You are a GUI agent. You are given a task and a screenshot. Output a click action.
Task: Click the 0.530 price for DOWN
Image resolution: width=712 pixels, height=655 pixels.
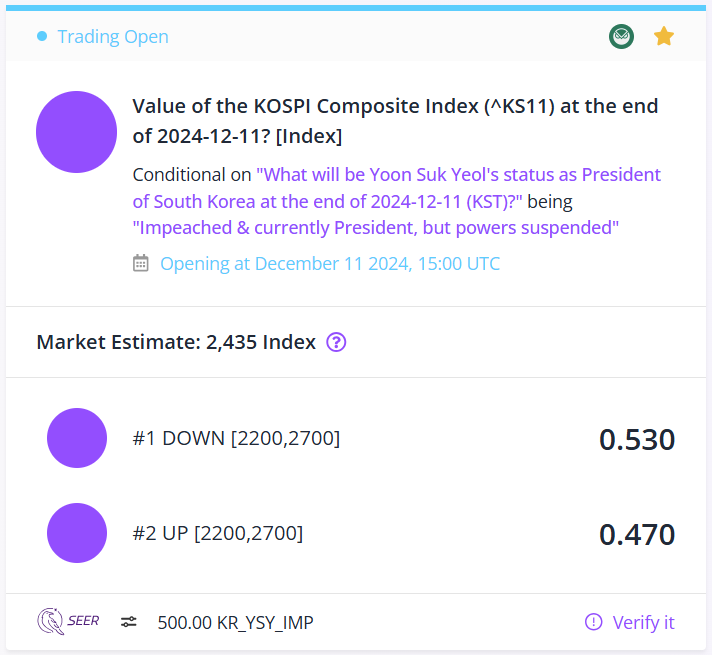pos(637,439)
